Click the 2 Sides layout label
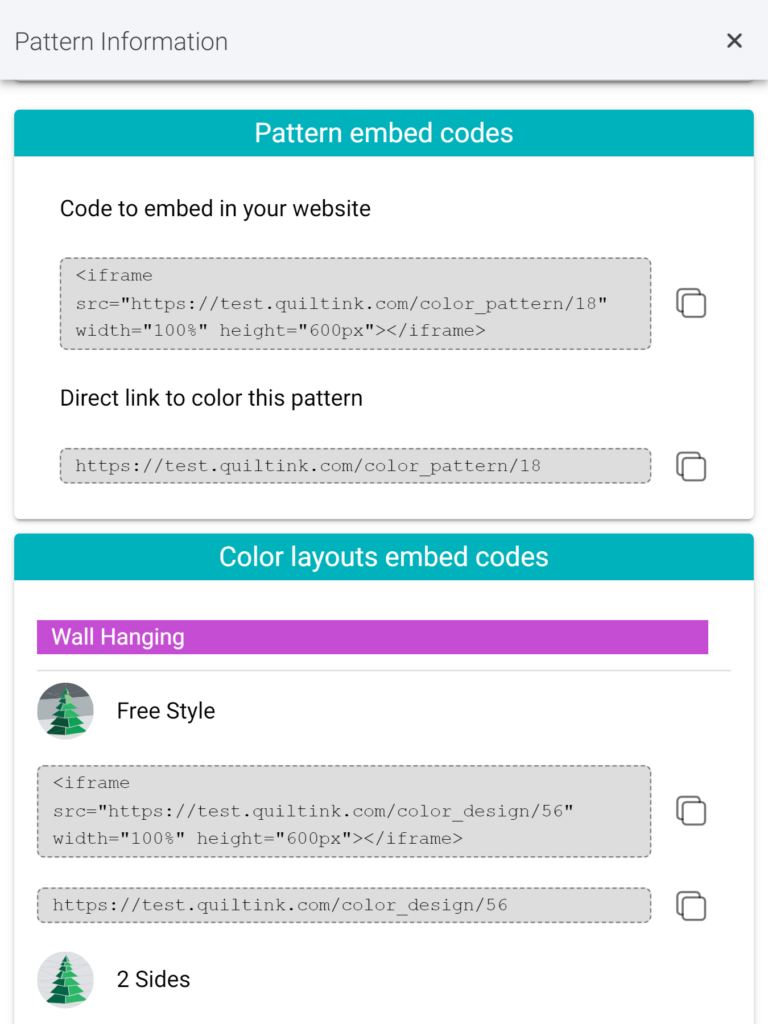Image resolution: width=768 pixels, height=1024 pixels. pos(153,980)
